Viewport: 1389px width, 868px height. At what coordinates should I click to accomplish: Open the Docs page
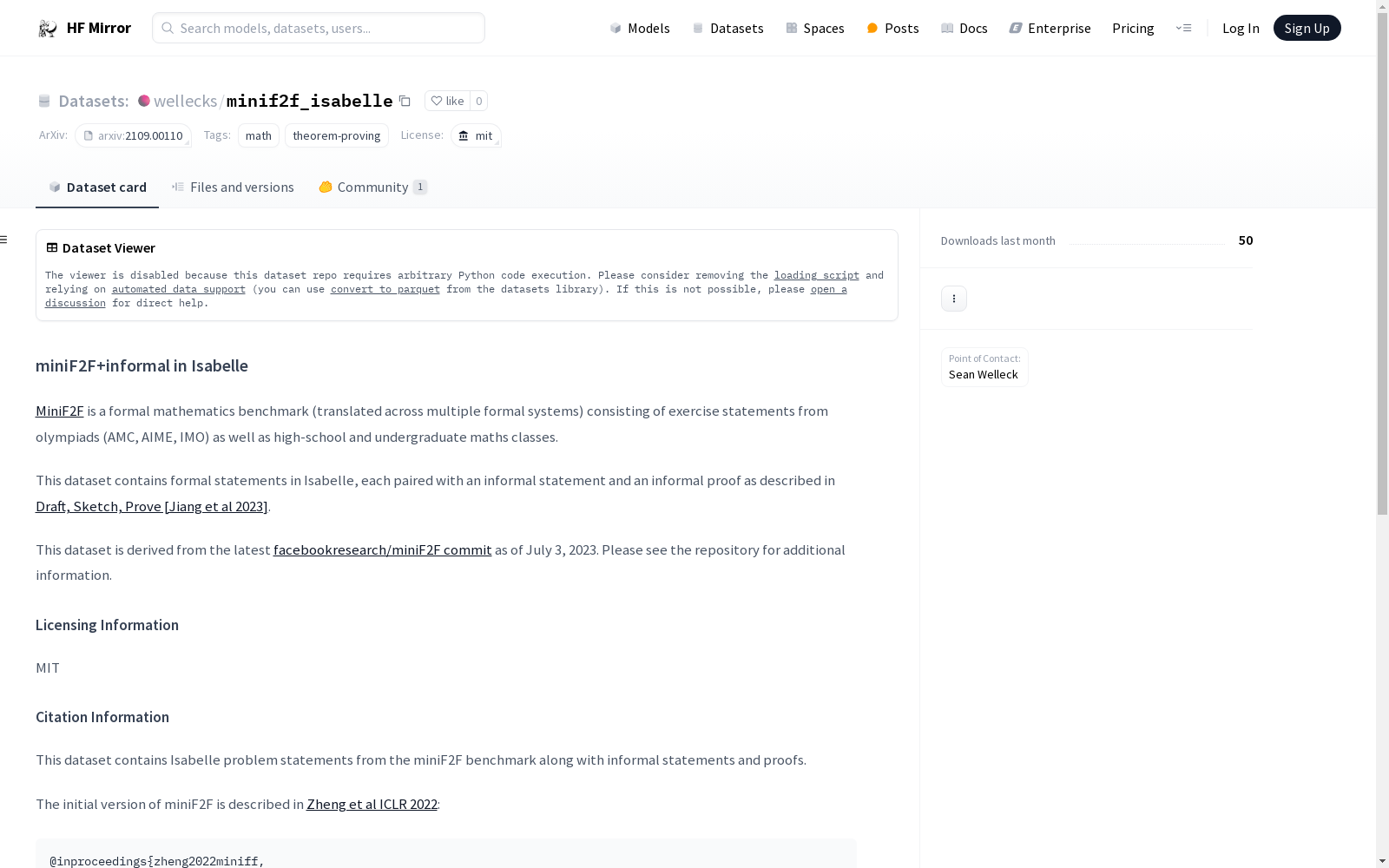964,28
